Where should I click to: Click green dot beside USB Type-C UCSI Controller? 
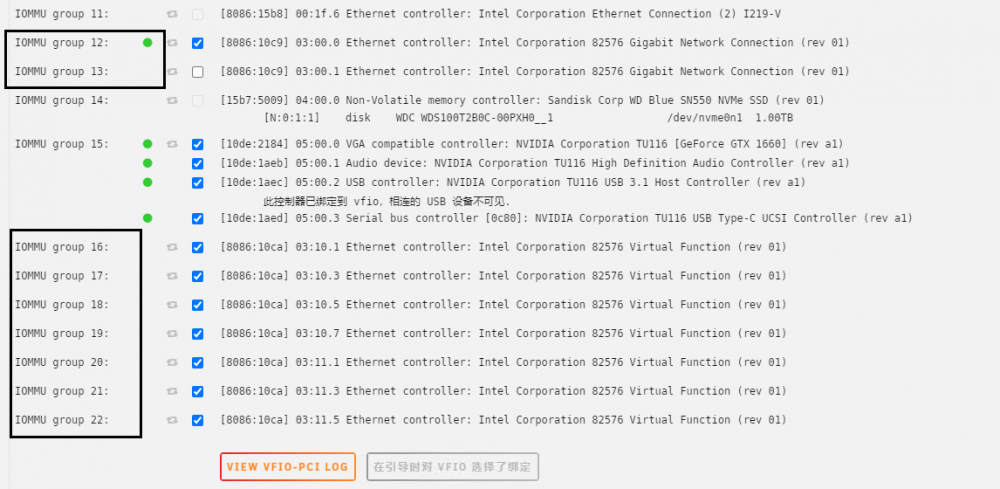(147, 218)
